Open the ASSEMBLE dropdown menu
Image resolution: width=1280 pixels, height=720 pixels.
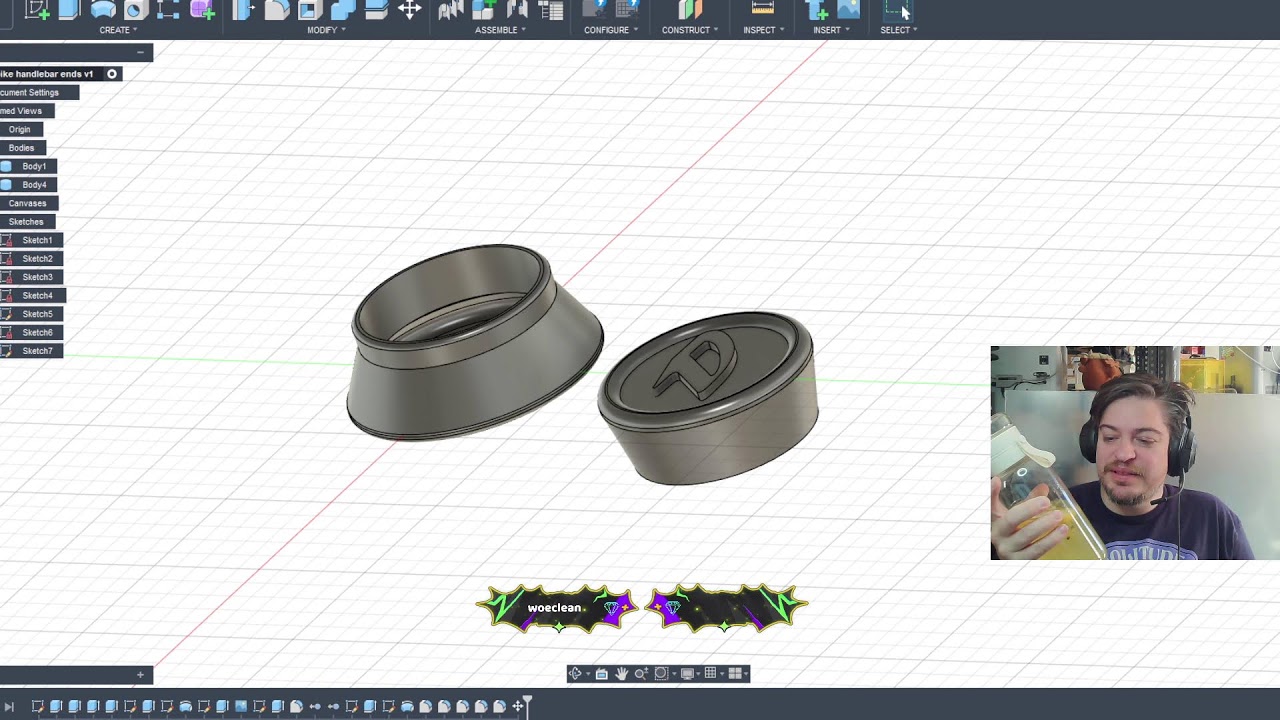pos(500,30)
